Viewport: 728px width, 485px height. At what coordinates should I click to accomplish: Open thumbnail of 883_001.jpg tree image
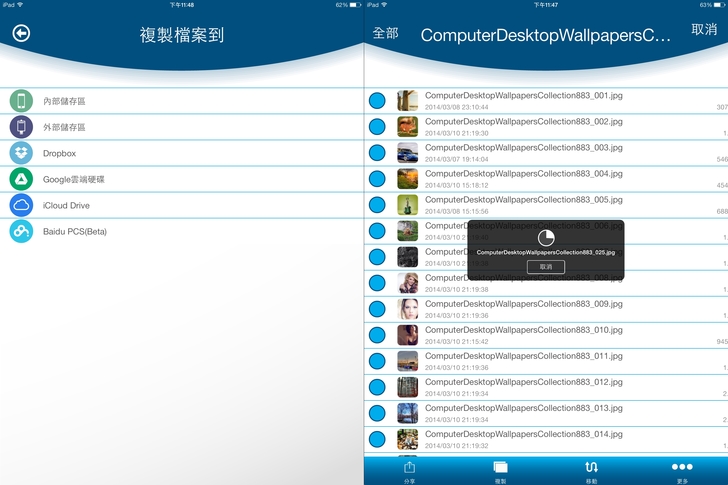click(408, 101)
